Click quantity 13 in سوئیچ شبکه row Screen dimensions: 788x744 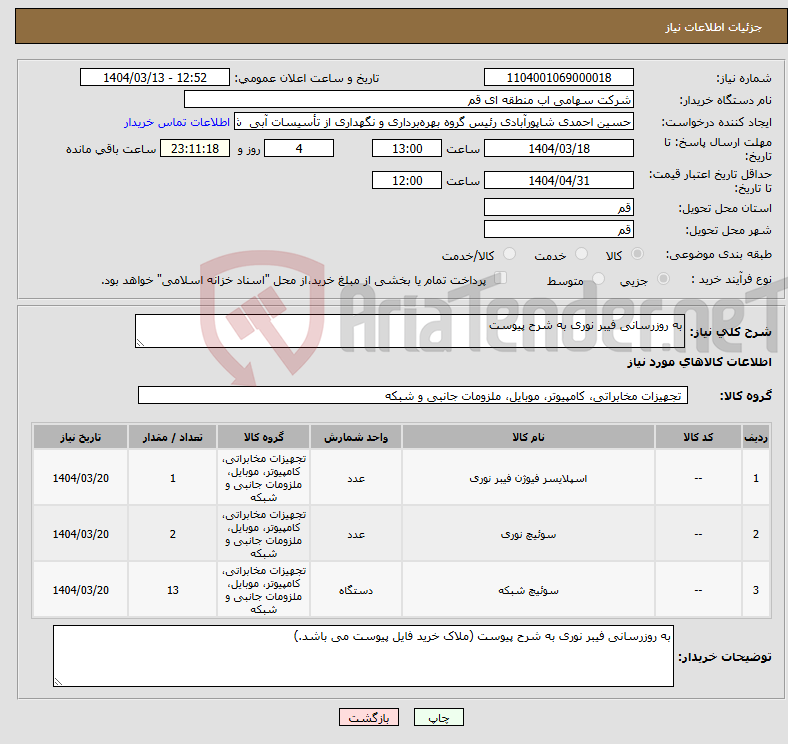coord(173,590)
